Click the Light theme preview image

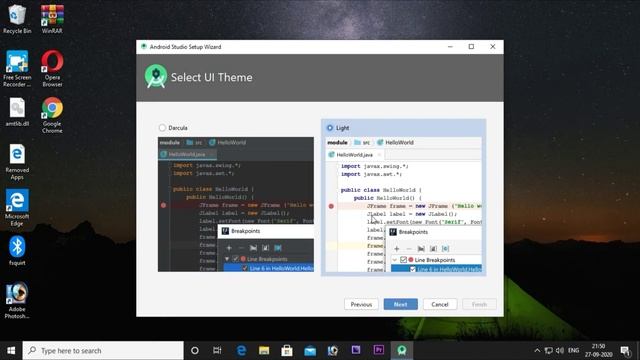coord(404,205)
